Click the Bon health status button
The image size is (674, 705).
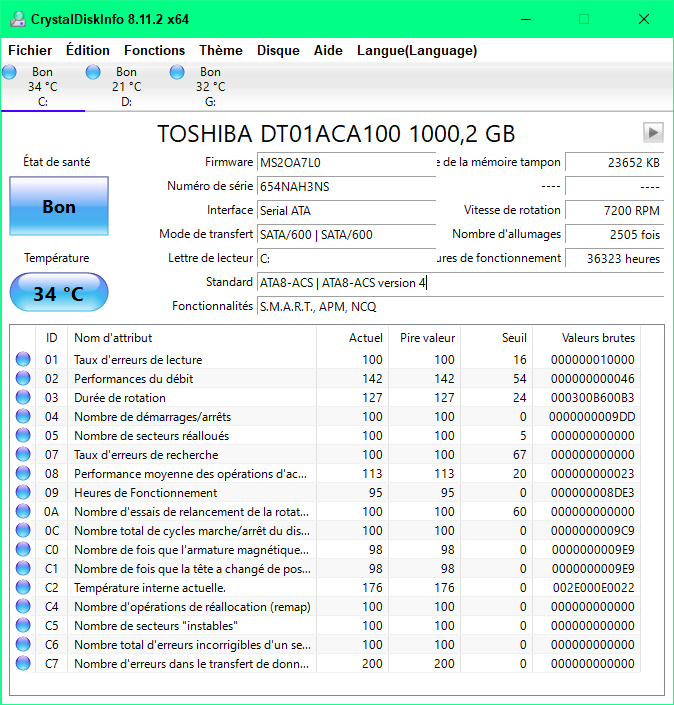59,206
